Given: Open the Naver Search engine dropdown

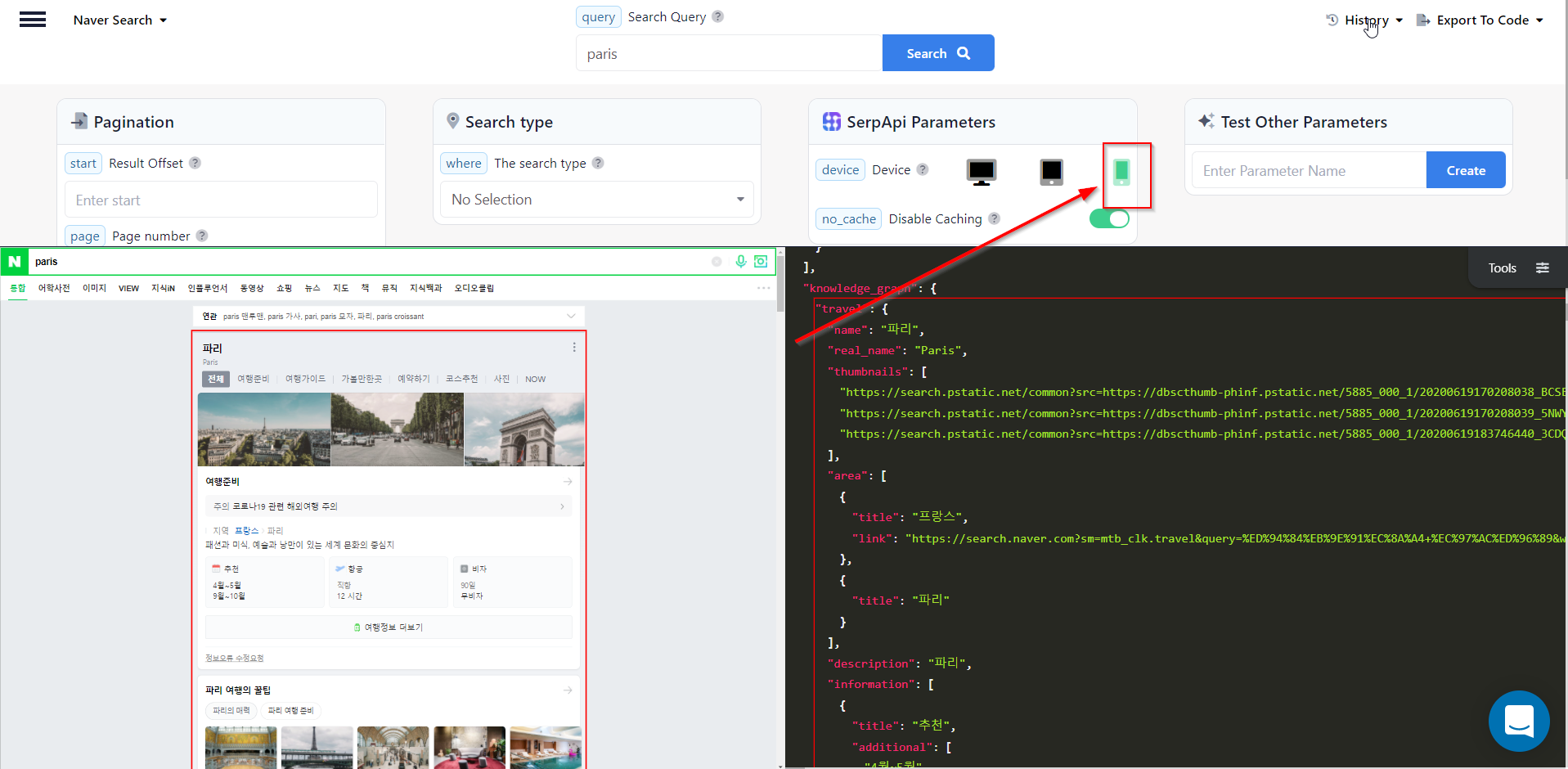Looking at the screenshot, I should 120,20.
